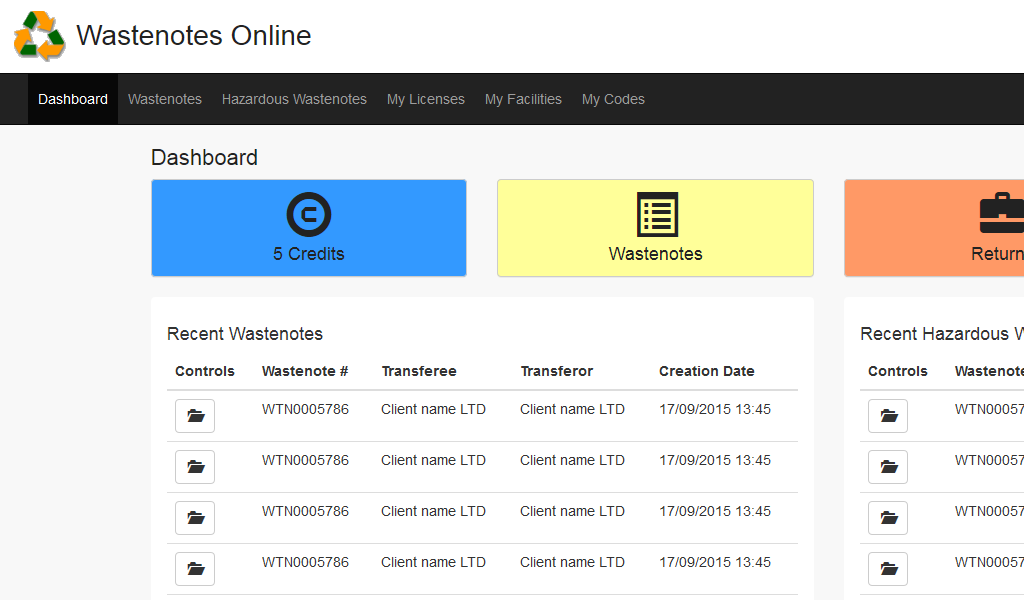
Task: Open the folder icon for the first Recent Wastenote
Action: pyautogui.click(x=194, y=415)
